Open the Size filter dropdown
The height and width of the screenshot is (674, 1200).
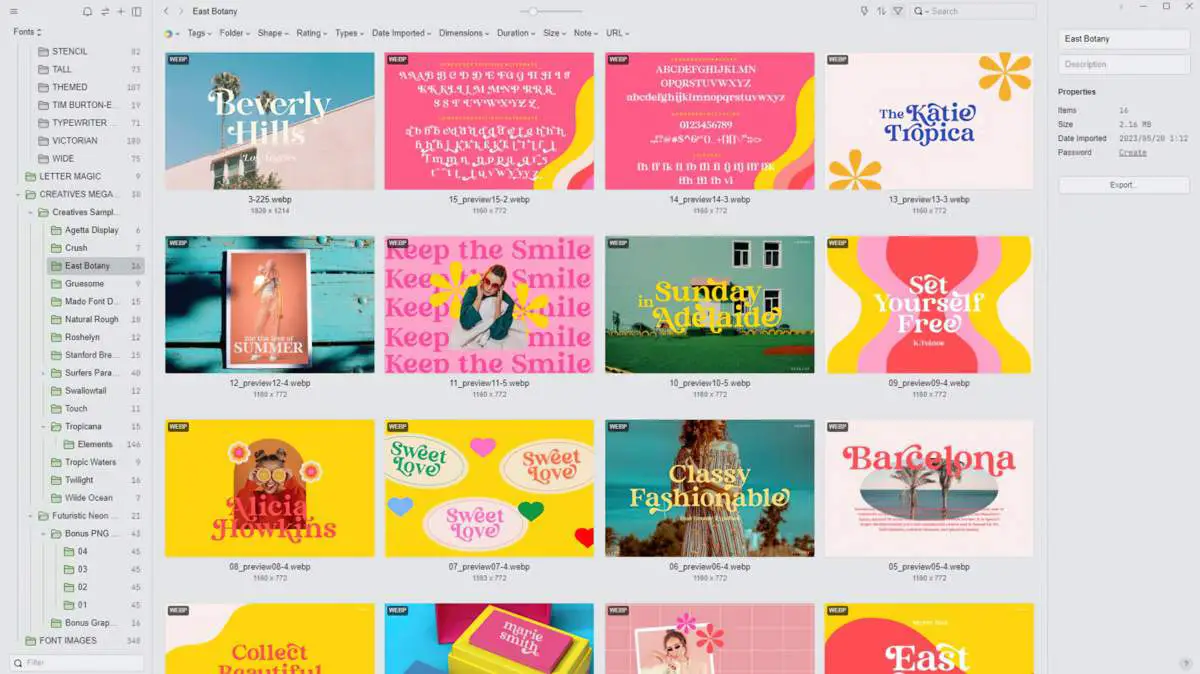(x=555, y=33)
